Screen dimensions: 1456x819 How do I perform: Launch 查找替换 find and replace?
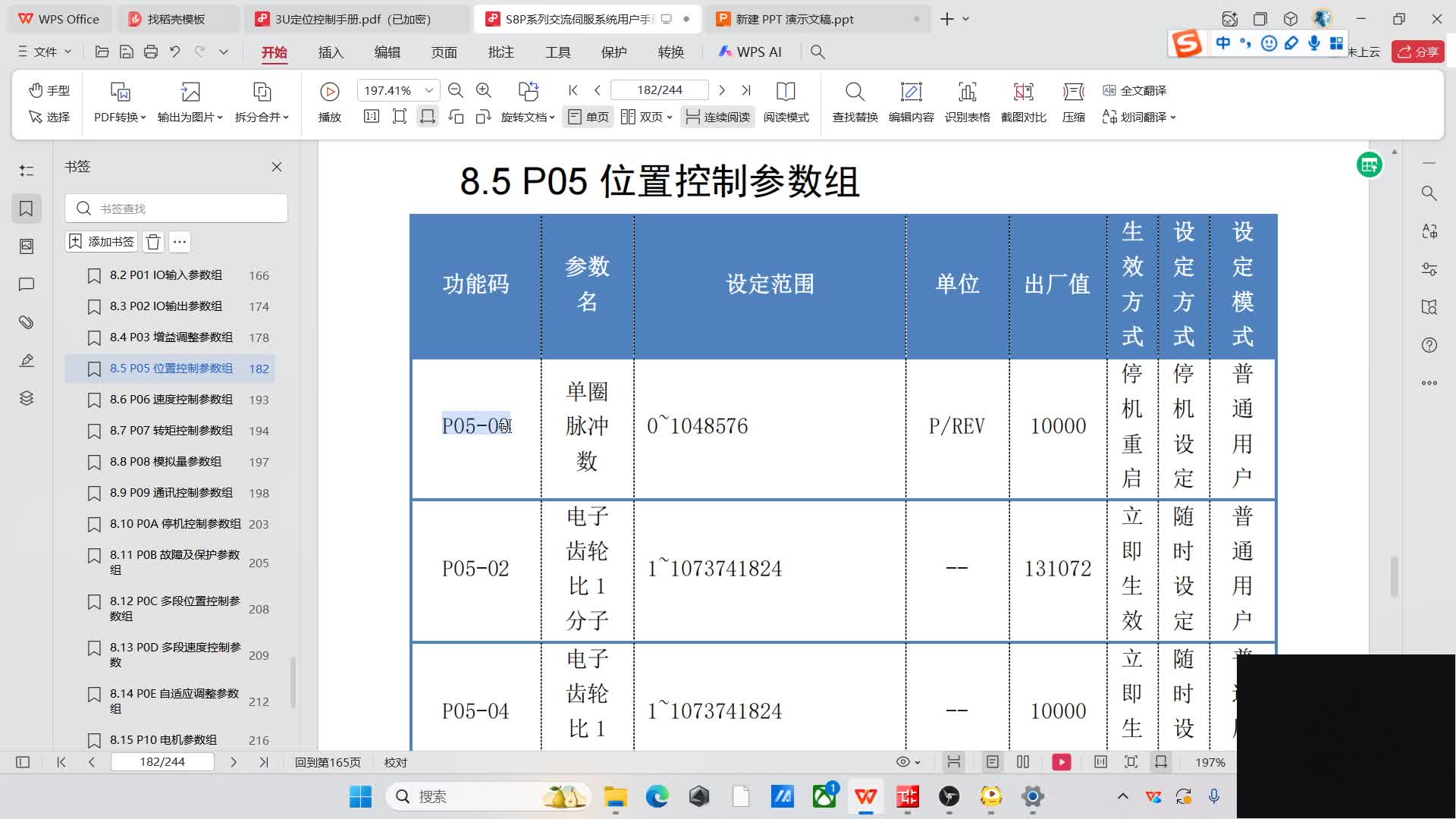coord(854,102)
